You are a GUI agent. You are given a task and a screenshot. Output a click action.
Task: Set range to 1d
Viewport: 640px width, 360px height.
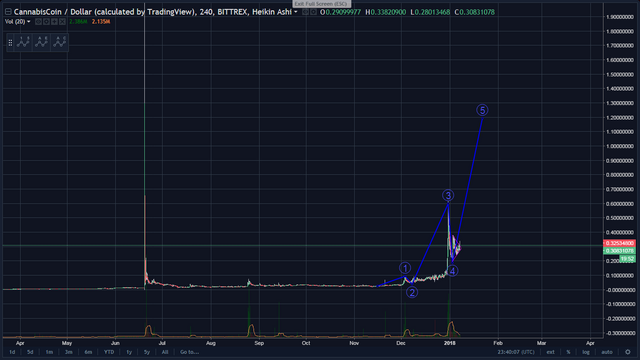pos(12,352)
